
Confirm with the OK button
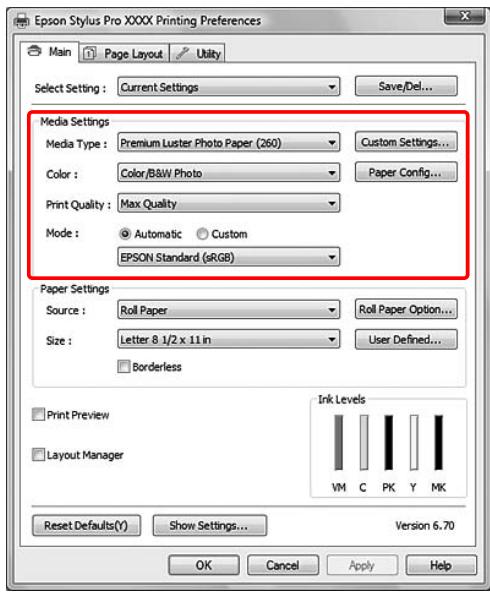tap(204, 565)
